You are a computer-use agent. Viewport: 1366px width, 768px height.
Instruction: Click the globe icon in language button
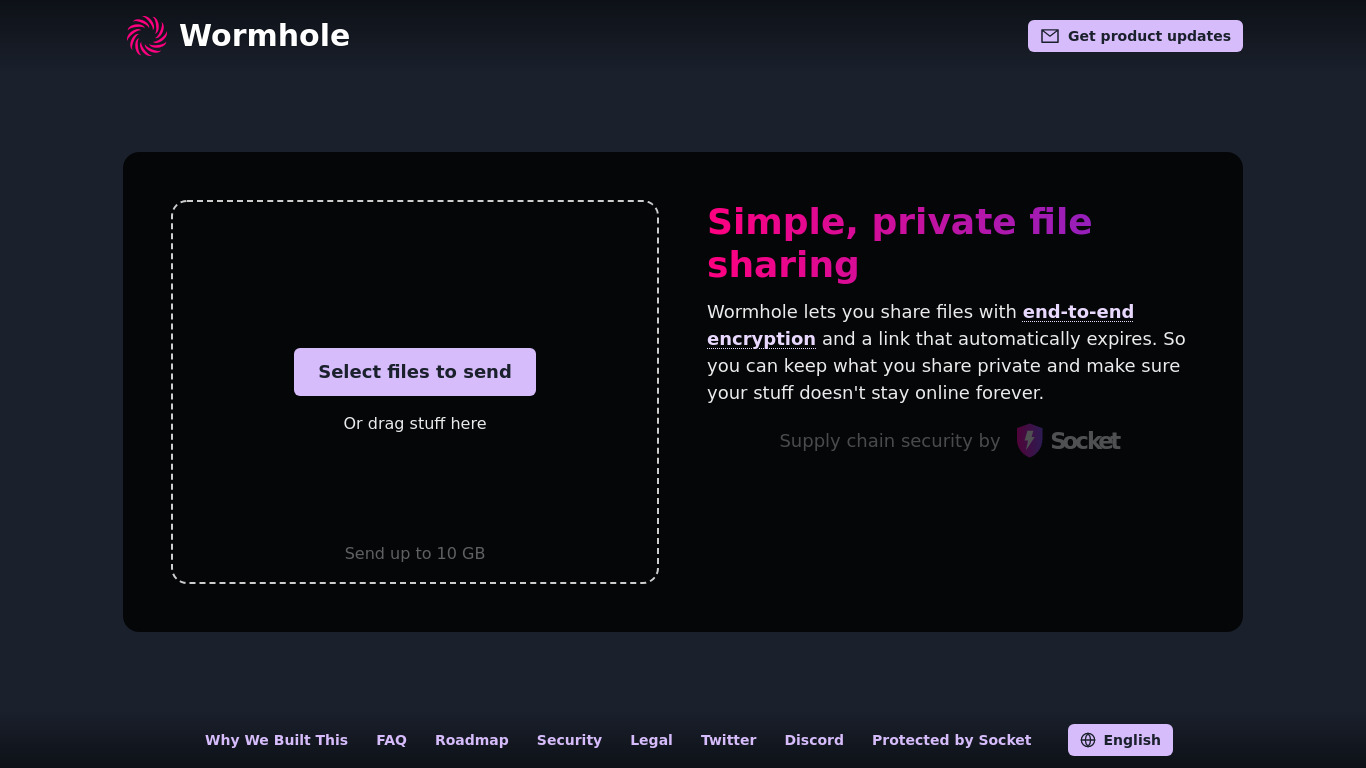pos(1088,740)
